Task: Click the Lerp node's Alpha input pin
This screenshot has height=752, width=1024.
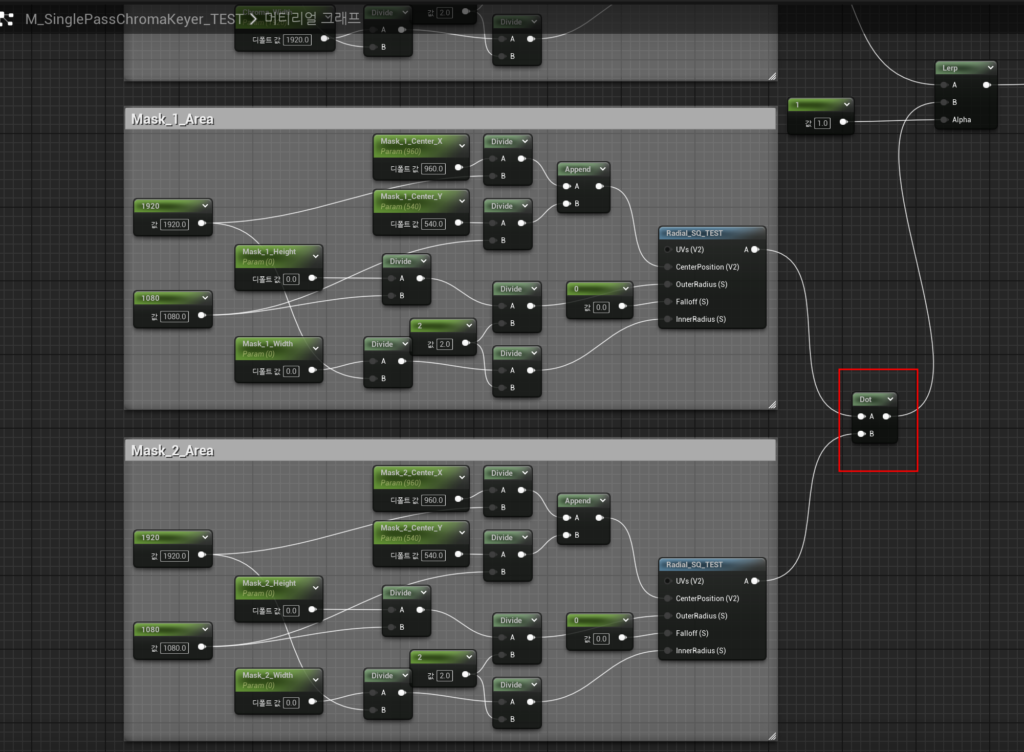Action: [944, 119]
